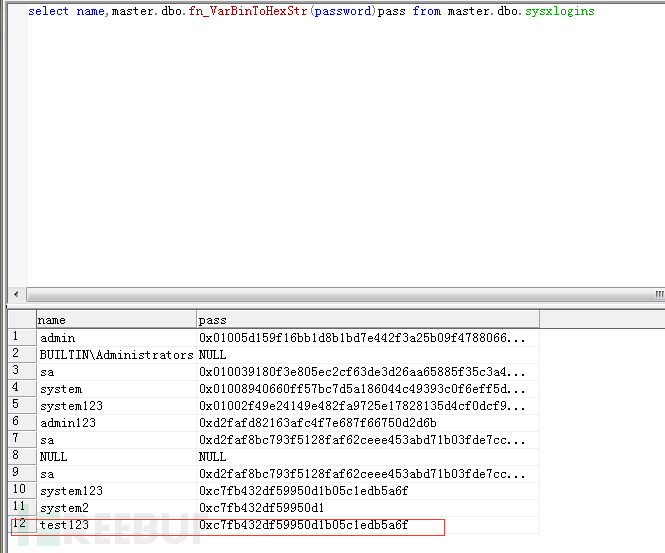665x553 pixels.
Task: Select row 1 via its row number
Action: (21, 338)
